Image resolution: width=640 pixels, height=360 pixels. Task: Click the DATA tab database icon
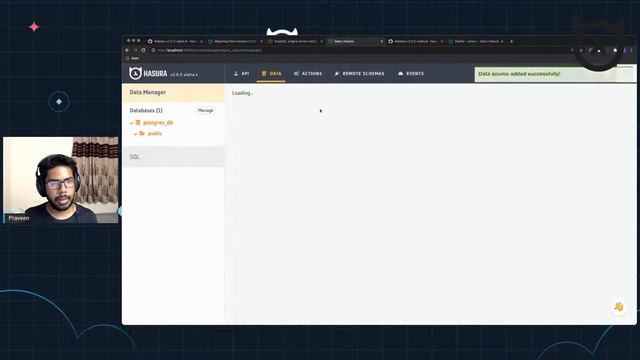264,73
